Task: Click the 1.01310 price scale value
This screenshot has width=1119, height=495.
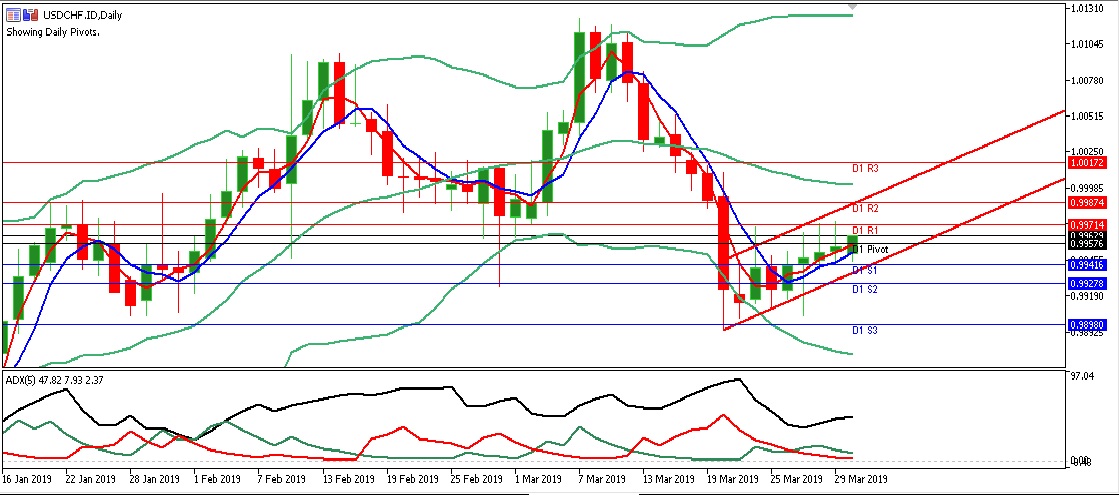Action: coord(1087,9)
